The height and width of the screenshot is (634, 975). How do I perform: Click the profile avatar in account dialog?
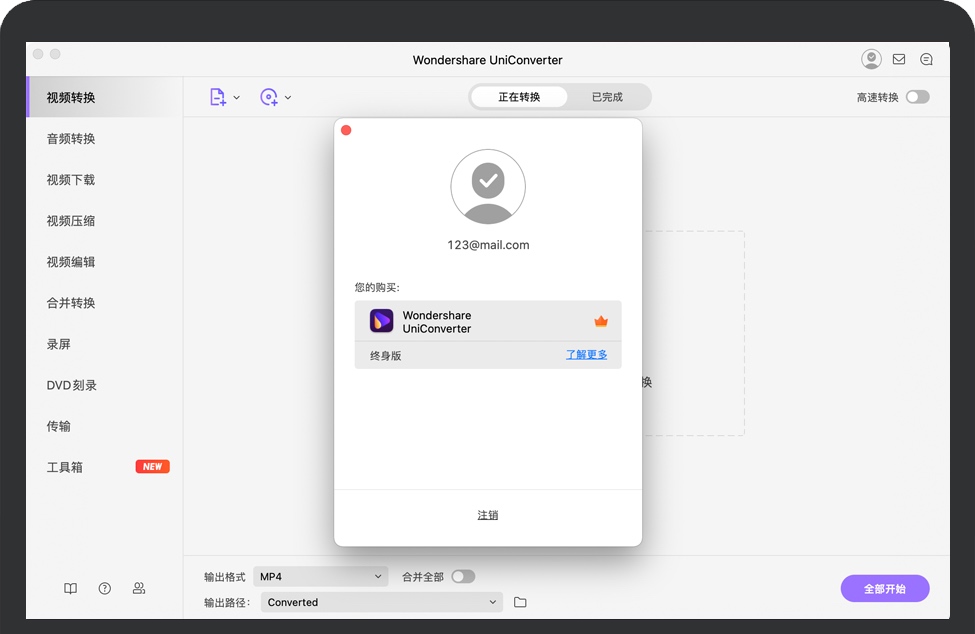[x=488, y=186]
